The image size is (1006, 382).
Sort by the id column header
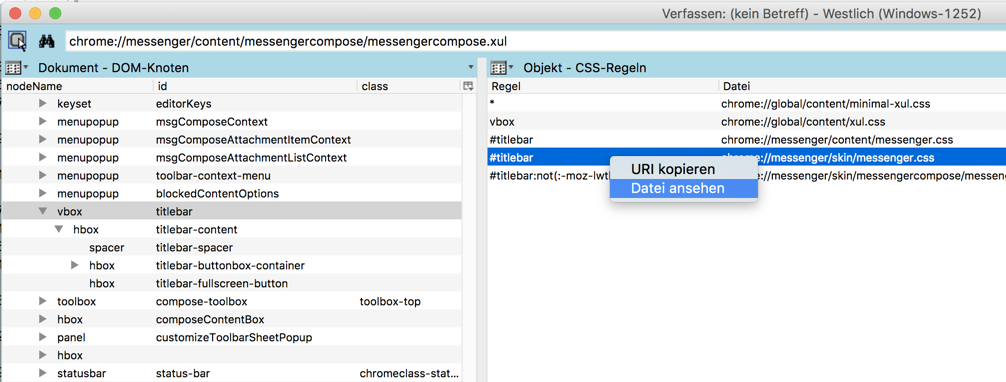pos(255,86)
